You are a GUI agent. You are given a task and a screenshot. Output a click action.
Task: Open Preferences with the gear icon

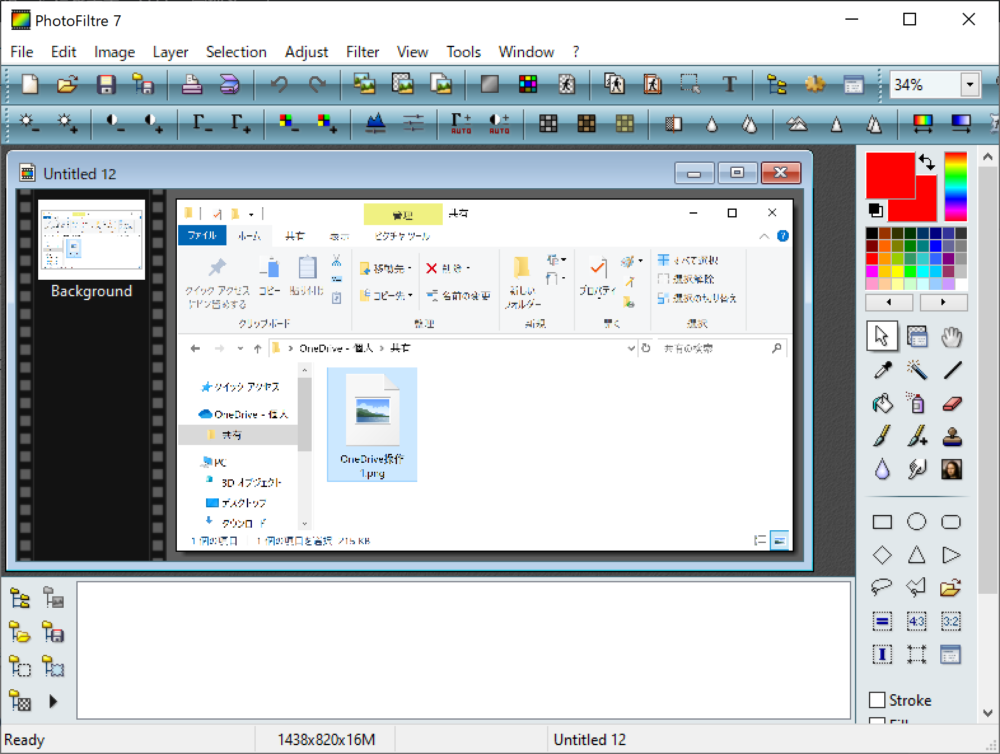pyautogui.click(x=814, y=84)
